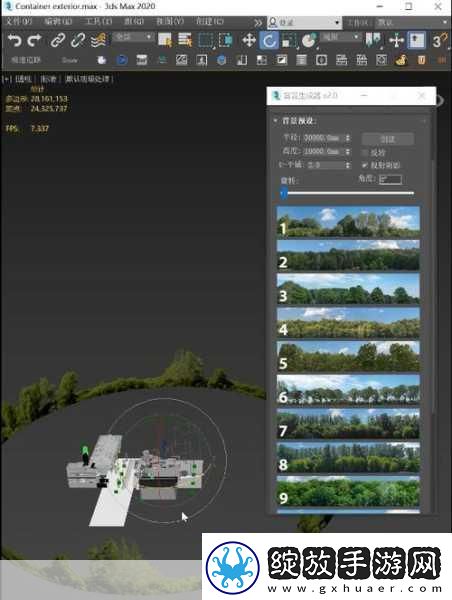Screen dimensions: 452x600
Task: Click the radius value field 20000.0mm
Action: click(323, 138)
